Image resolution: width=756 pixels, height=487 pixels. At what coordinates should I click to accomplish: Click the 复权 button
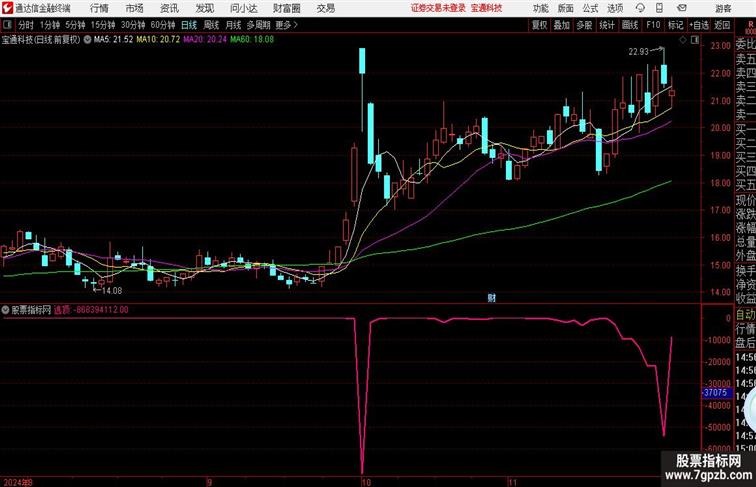[x=540, y=25]
